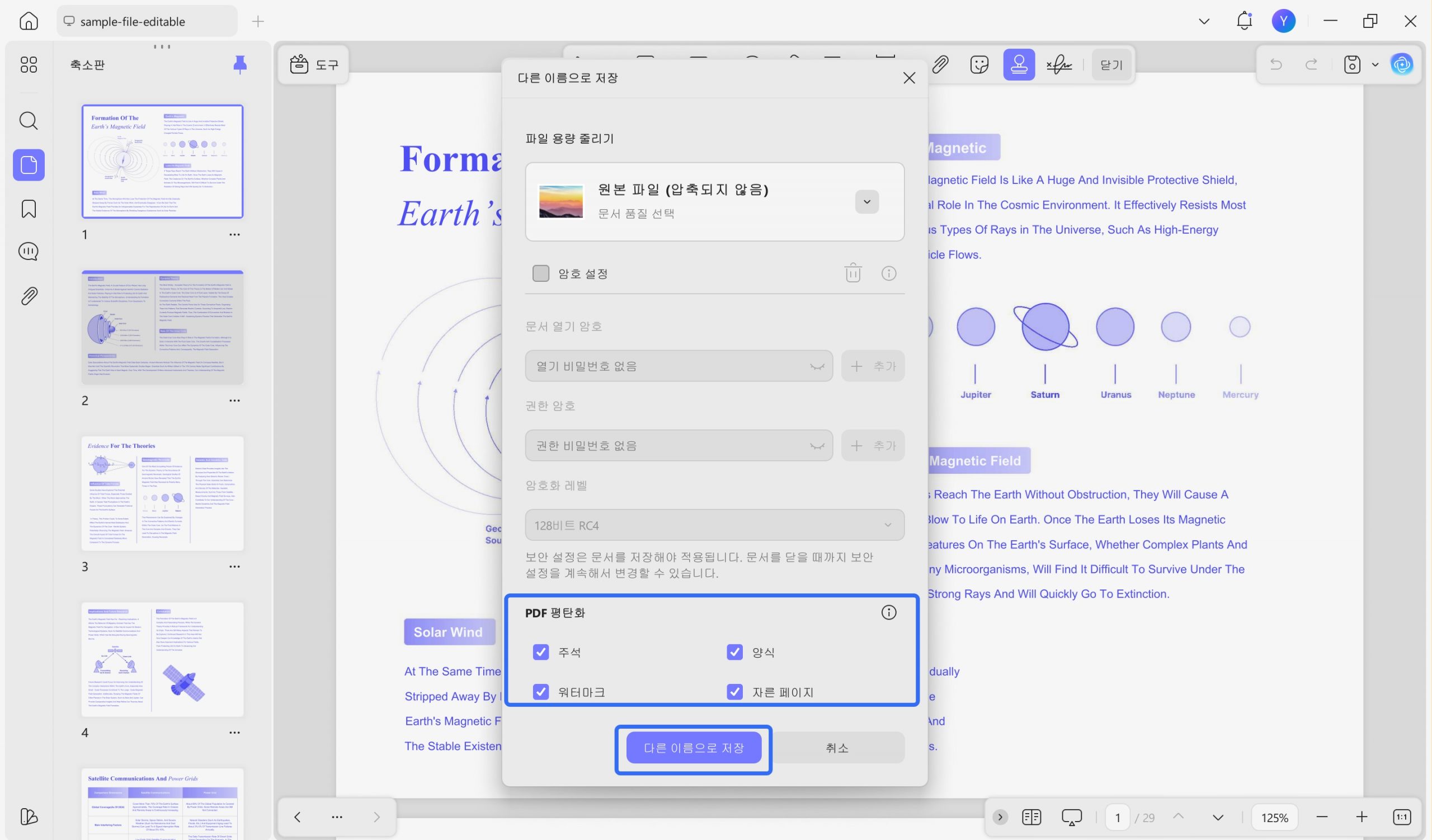This screenshot has height=840, width=1432.
Task: Select the stamp tool
Action: pyautogui.click(x=1019, y=64)
